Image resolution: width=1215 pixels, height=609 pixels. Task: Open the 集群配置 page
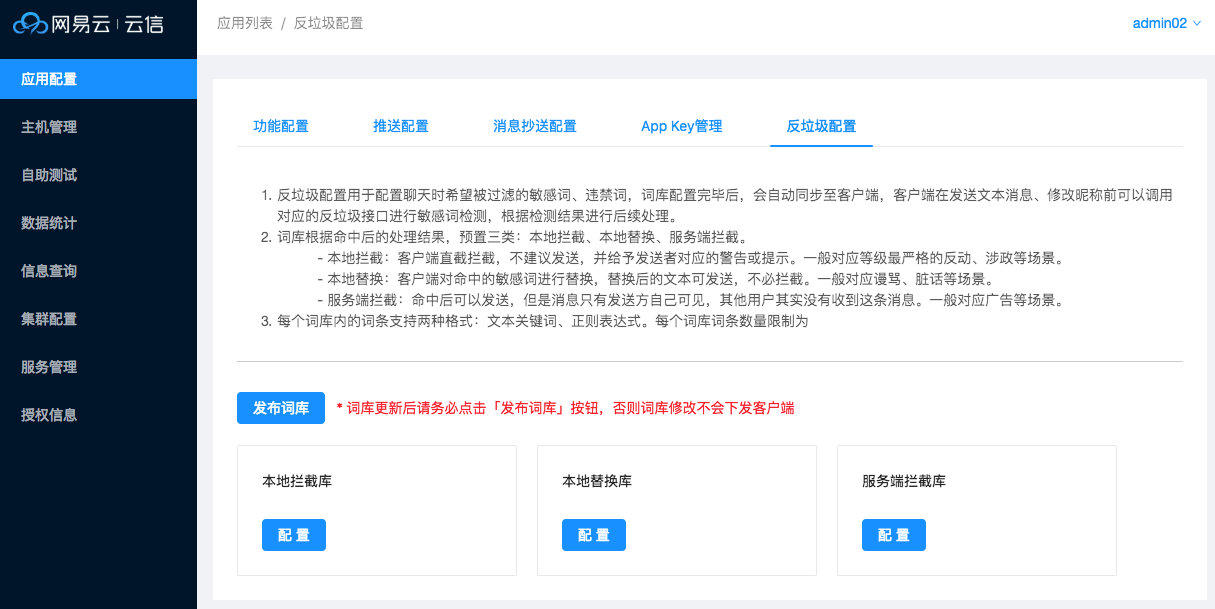(55, 318)
